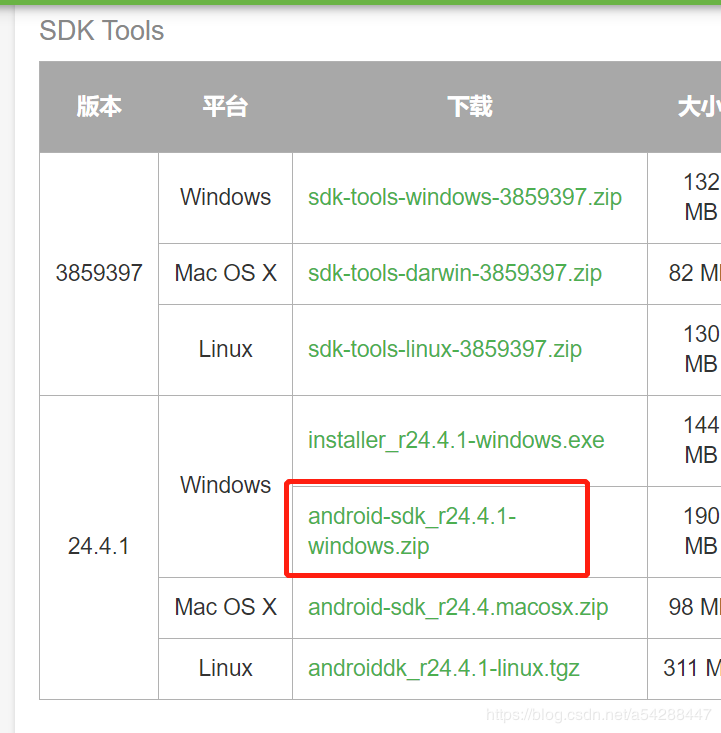The image size is (721, 733).
Task: Click the 版本 column header
Action: pyautogui.click(x=99, y=107)
